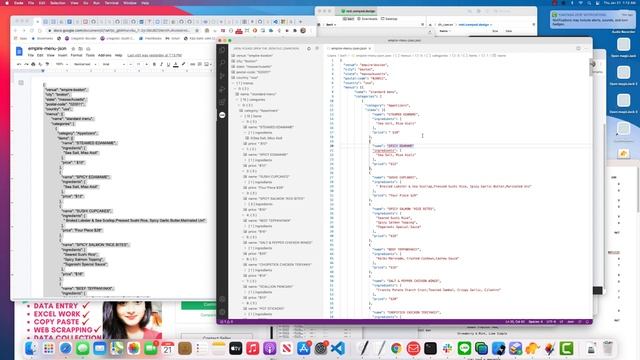Click the document title empire-menu-json

pyautogui.click(x=47, y=49)
